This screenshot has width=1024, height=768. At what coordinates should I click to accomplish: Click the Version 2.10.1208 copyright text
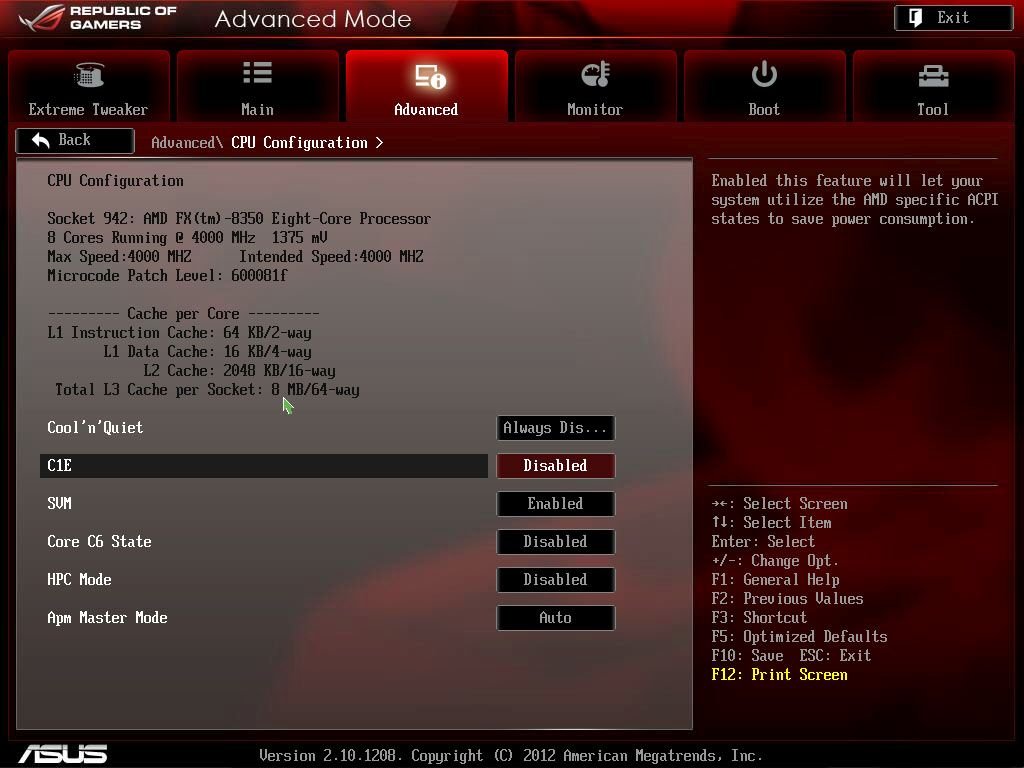pyautogui.click(x=511, y=756)
